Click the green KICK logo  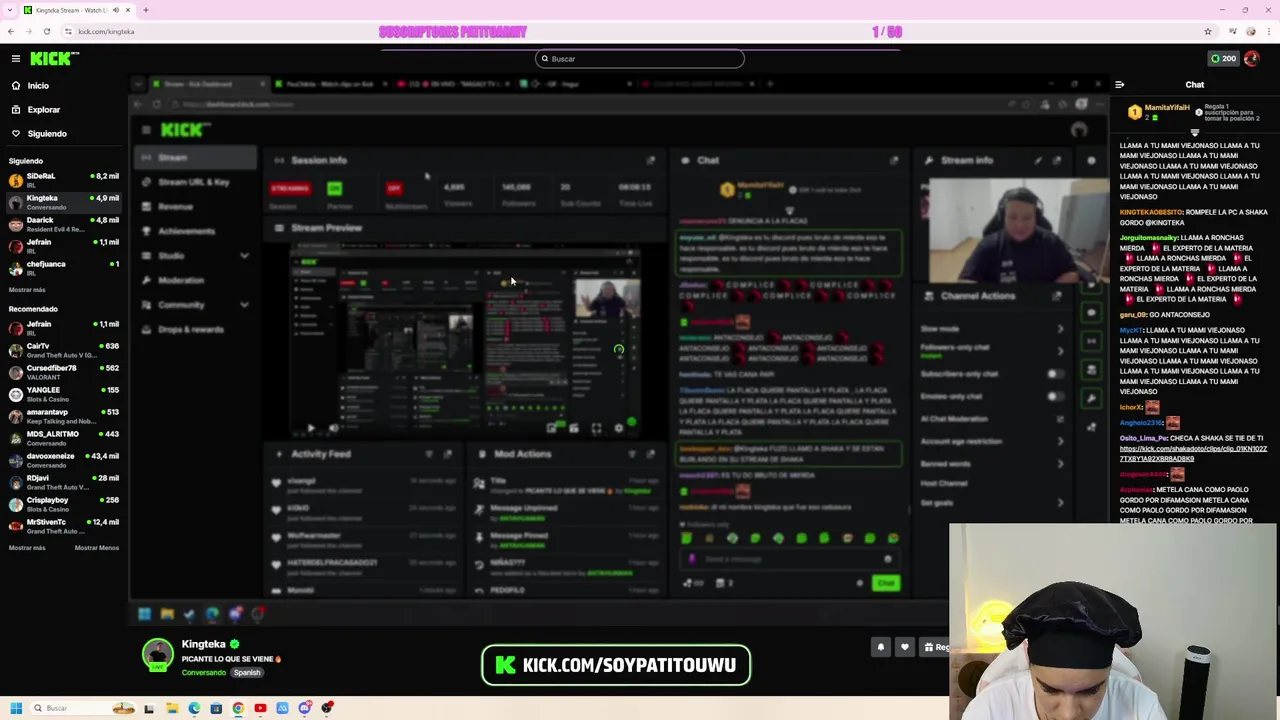pyautogui.click(x=49, y=59)
